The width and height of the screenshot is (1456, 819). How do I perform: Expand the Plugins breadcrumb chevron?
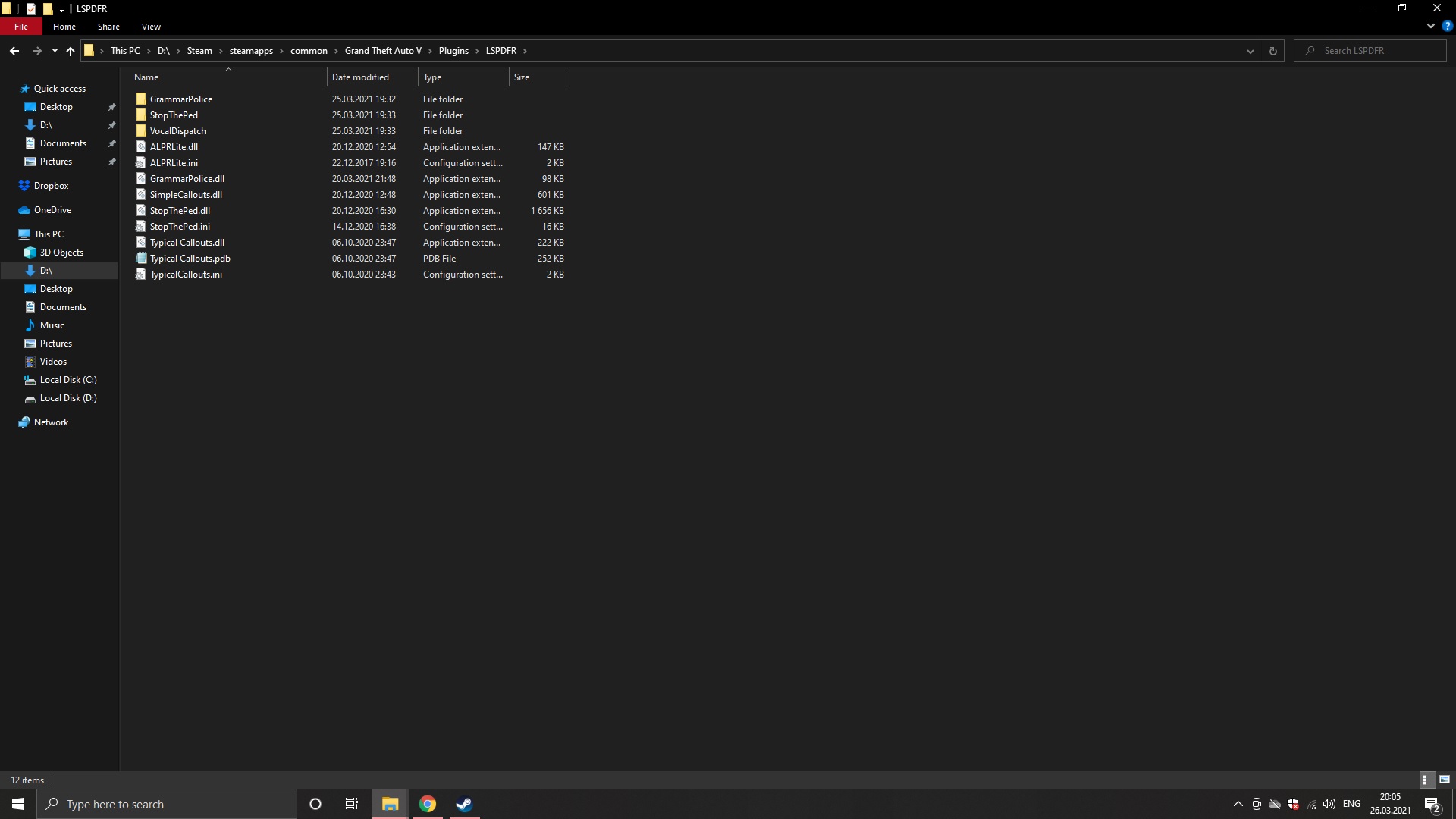tap(478, 51)
